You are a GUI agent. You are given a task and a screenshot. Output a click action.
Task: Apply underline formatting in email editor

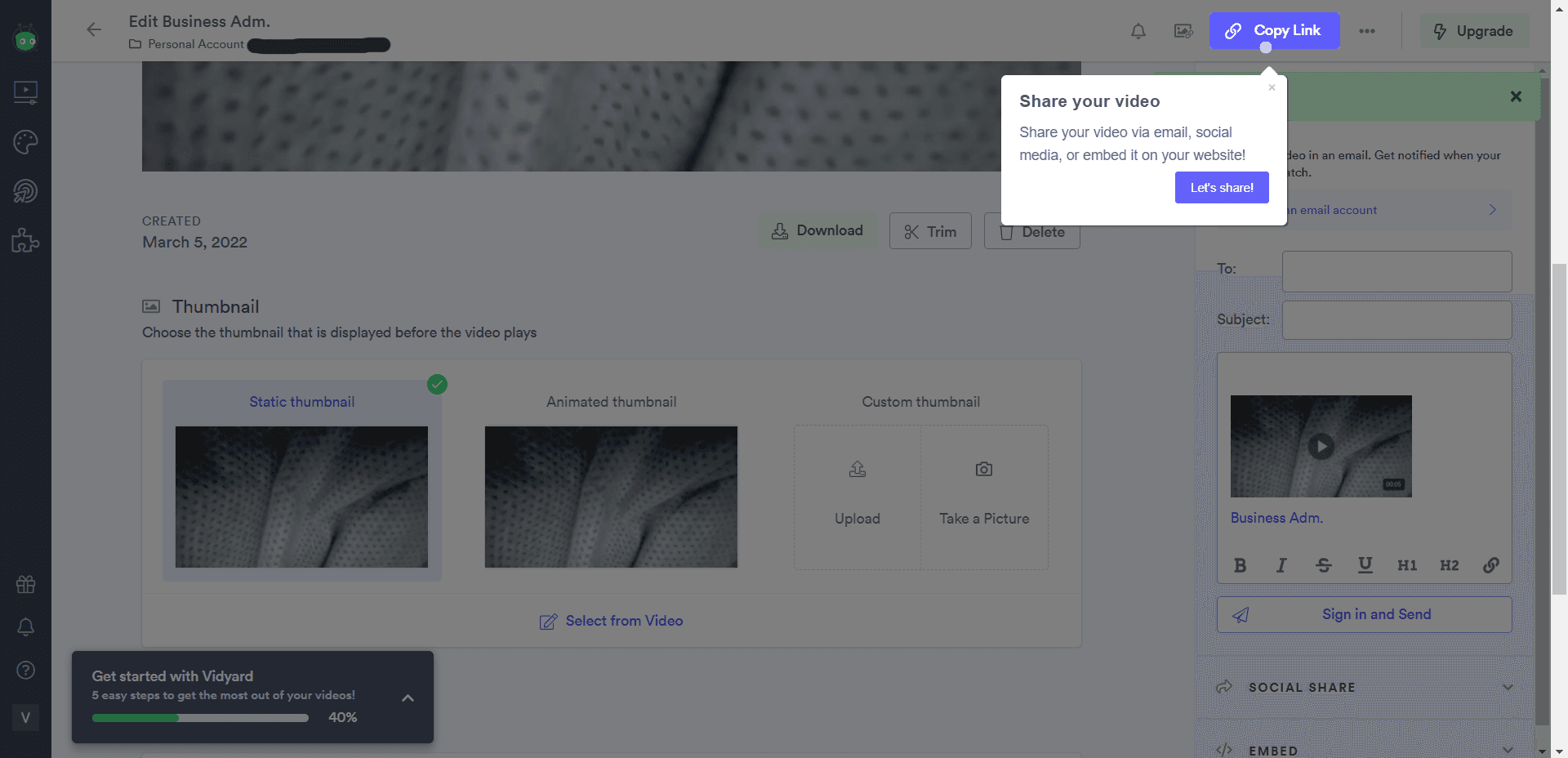tap(1365, 565)
